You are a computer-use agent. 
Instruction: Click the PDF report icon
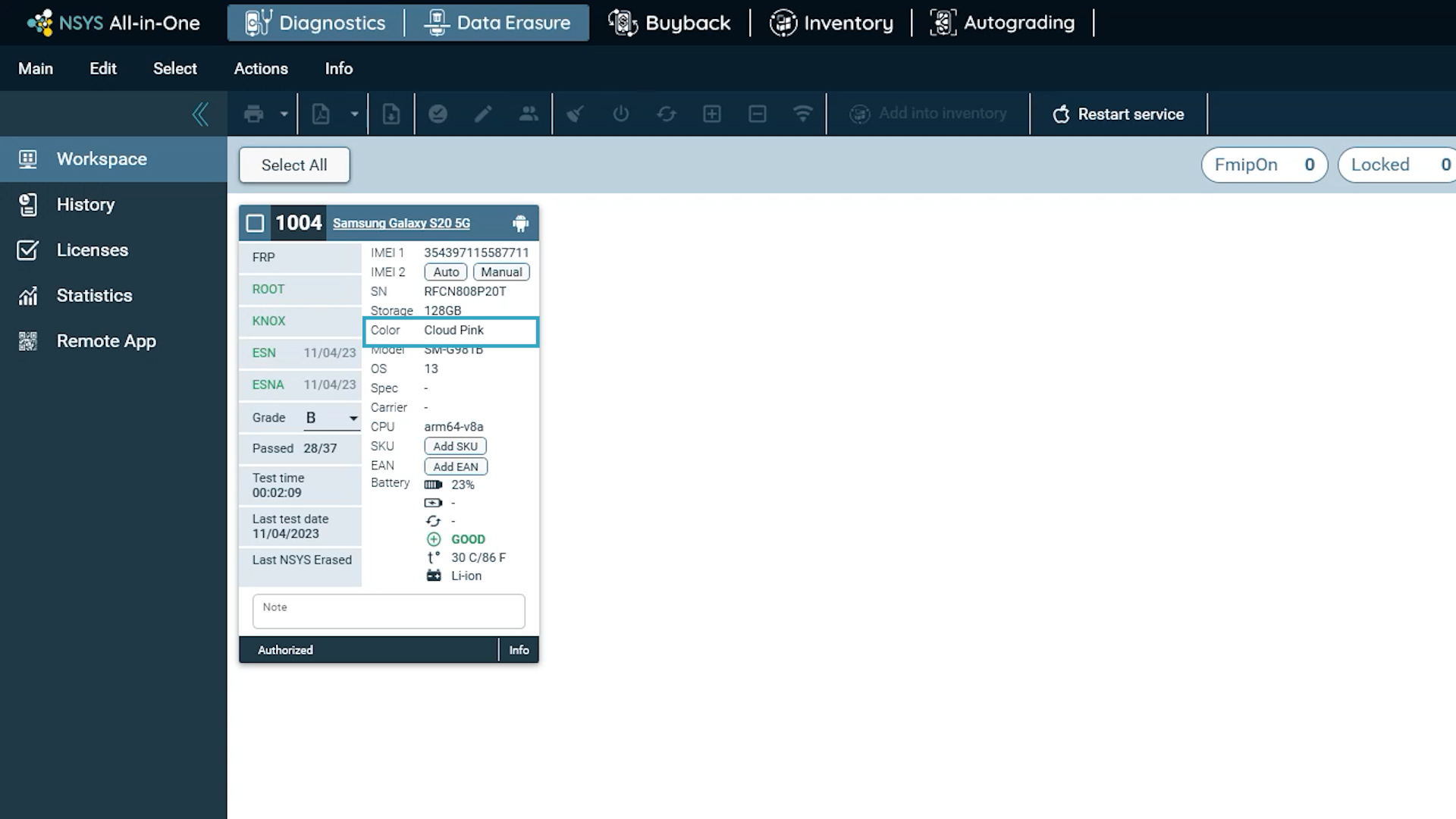[321, 115]
